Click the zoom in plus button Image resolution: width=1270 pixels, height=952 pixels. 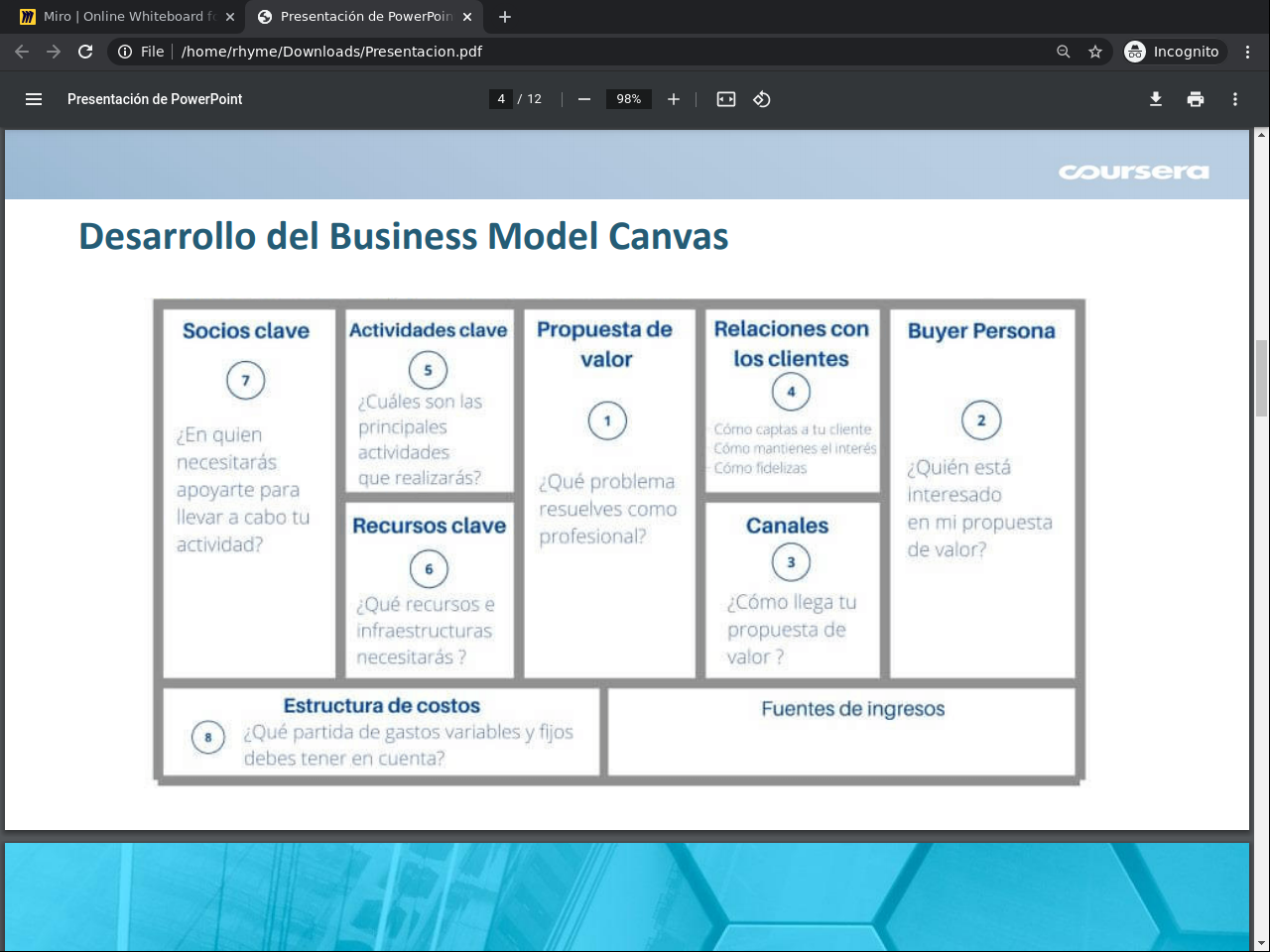[x=674, y=99]
